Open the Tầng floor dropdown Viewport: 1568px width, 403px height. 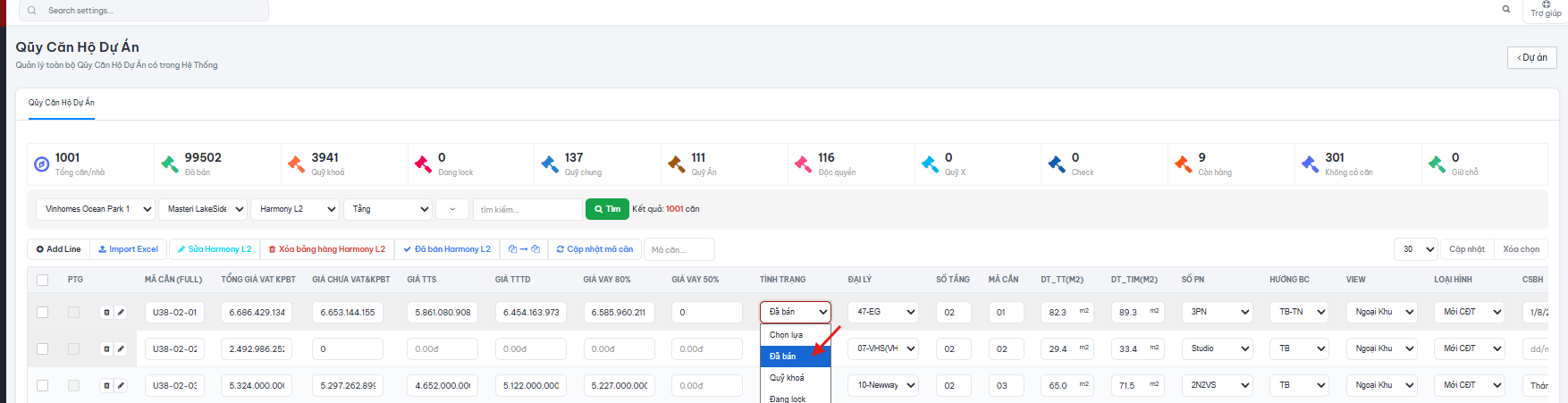388,209
